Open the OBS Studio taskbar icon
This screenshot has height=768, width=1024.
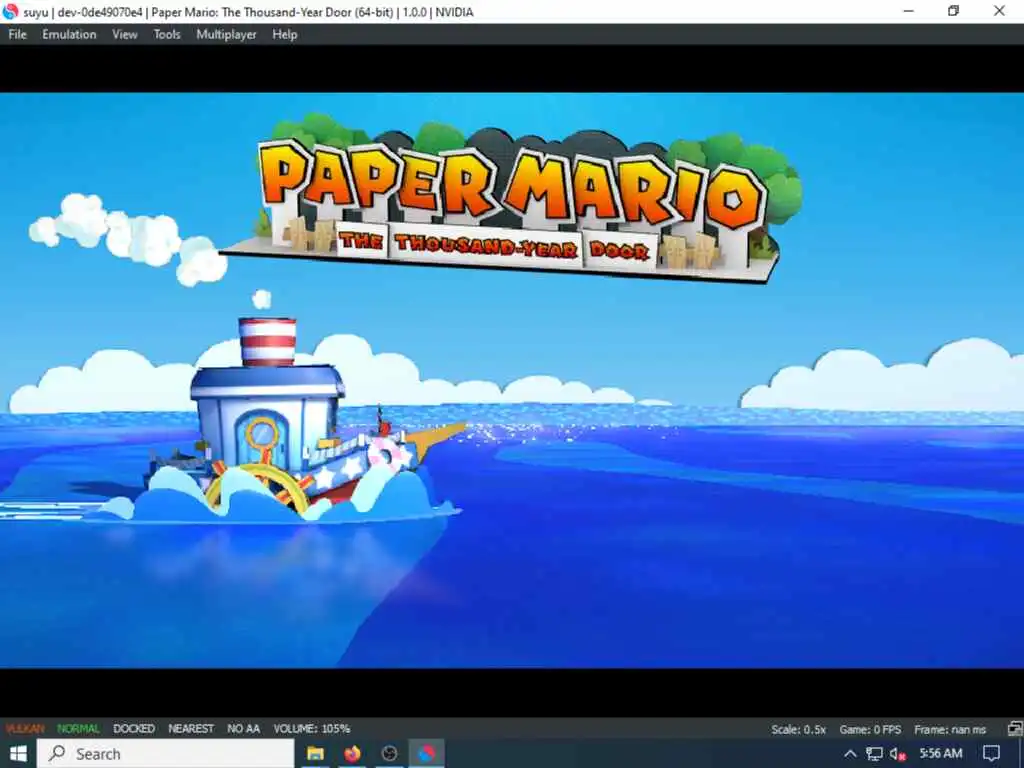(x=389, y=754)
